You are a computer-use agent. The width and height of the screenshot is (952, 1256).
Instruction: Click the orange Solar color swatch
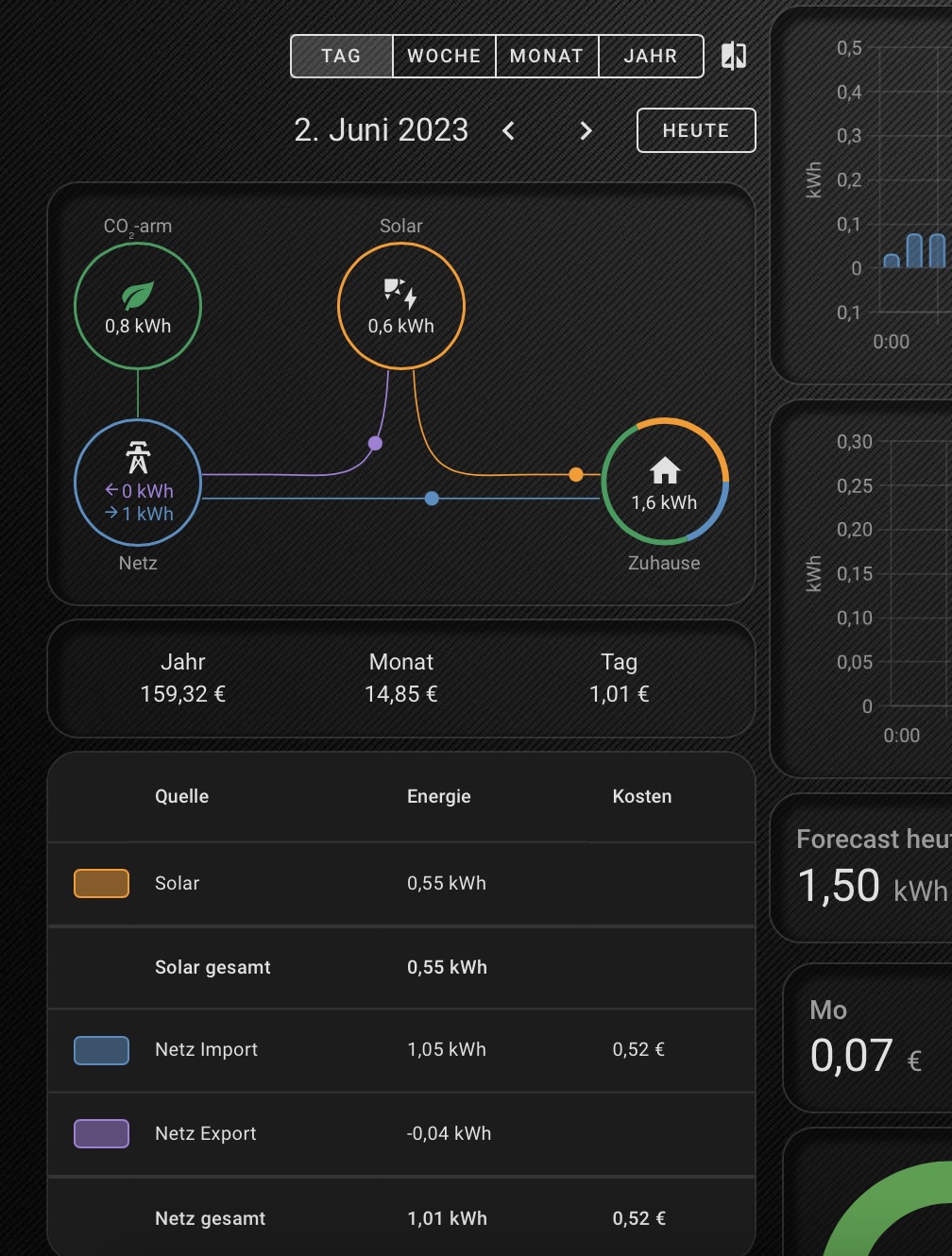tap(101, 883)
